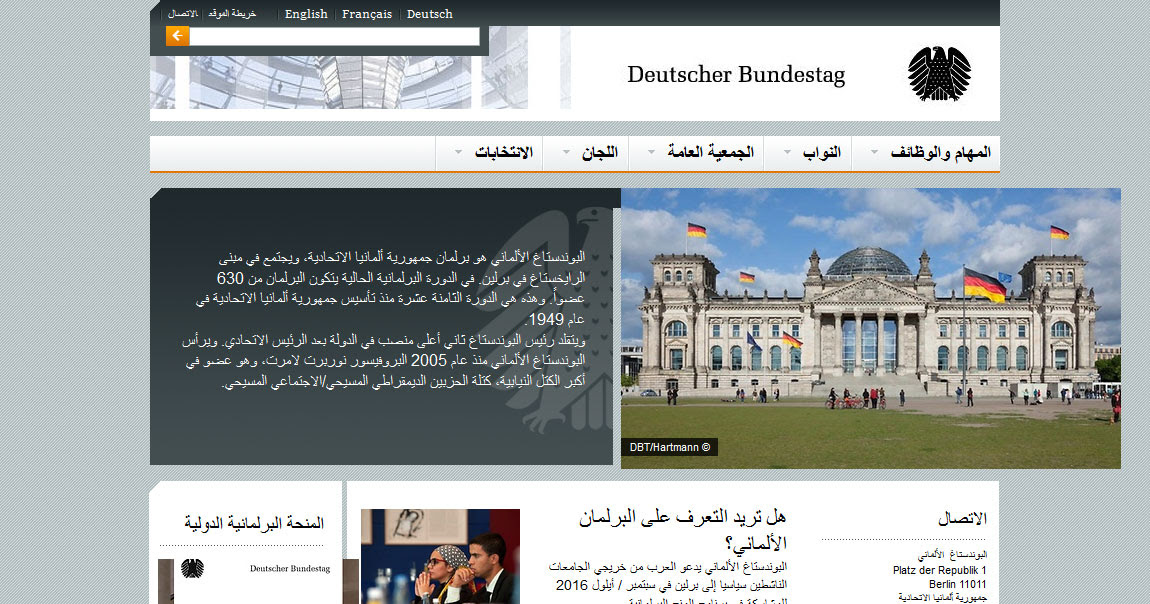Open headline هل تريد التعرف على البرلمان الألماني

(x=683, y=530)
